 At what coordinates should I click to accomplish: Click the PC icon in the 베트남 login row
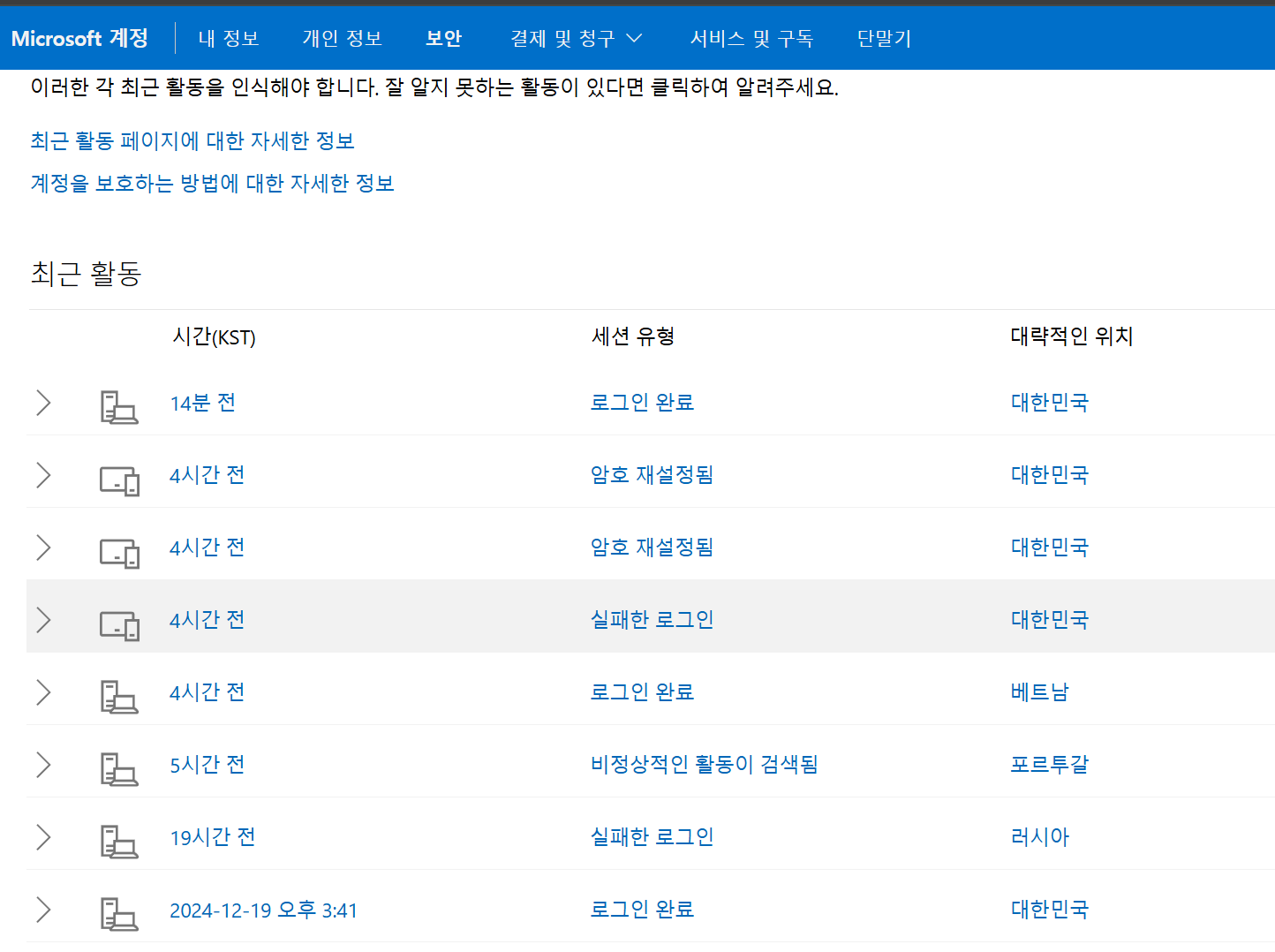[118, 697]
